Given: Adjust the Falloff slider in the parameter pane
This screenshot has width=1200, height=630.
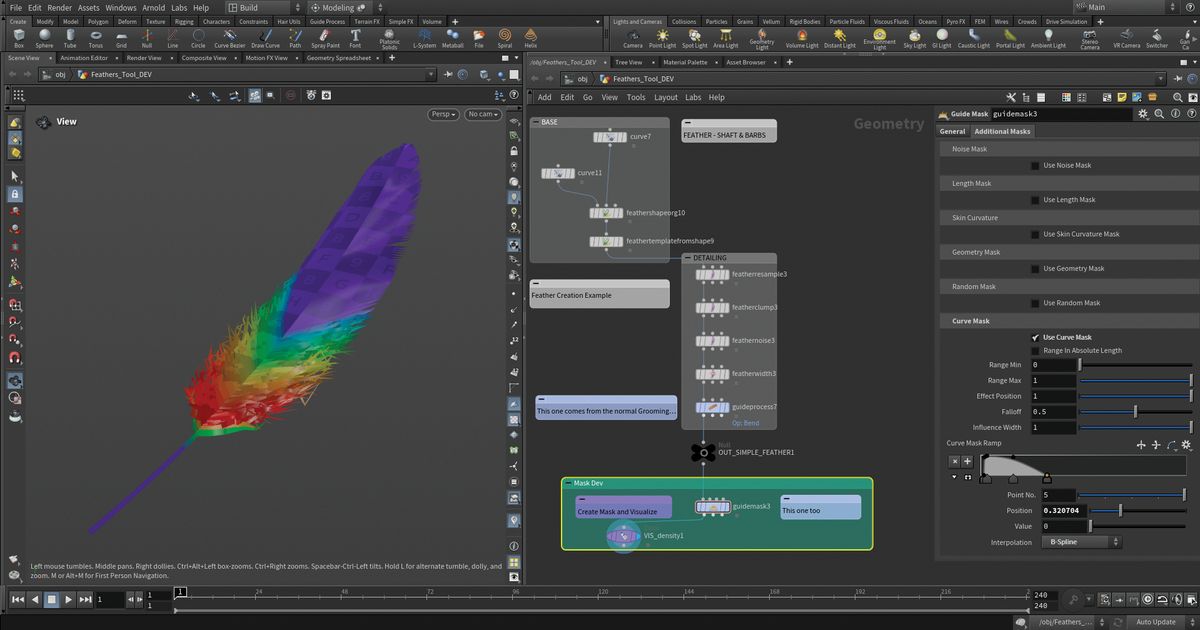Looking at the screenshot, I should (x=1136, y=411).
